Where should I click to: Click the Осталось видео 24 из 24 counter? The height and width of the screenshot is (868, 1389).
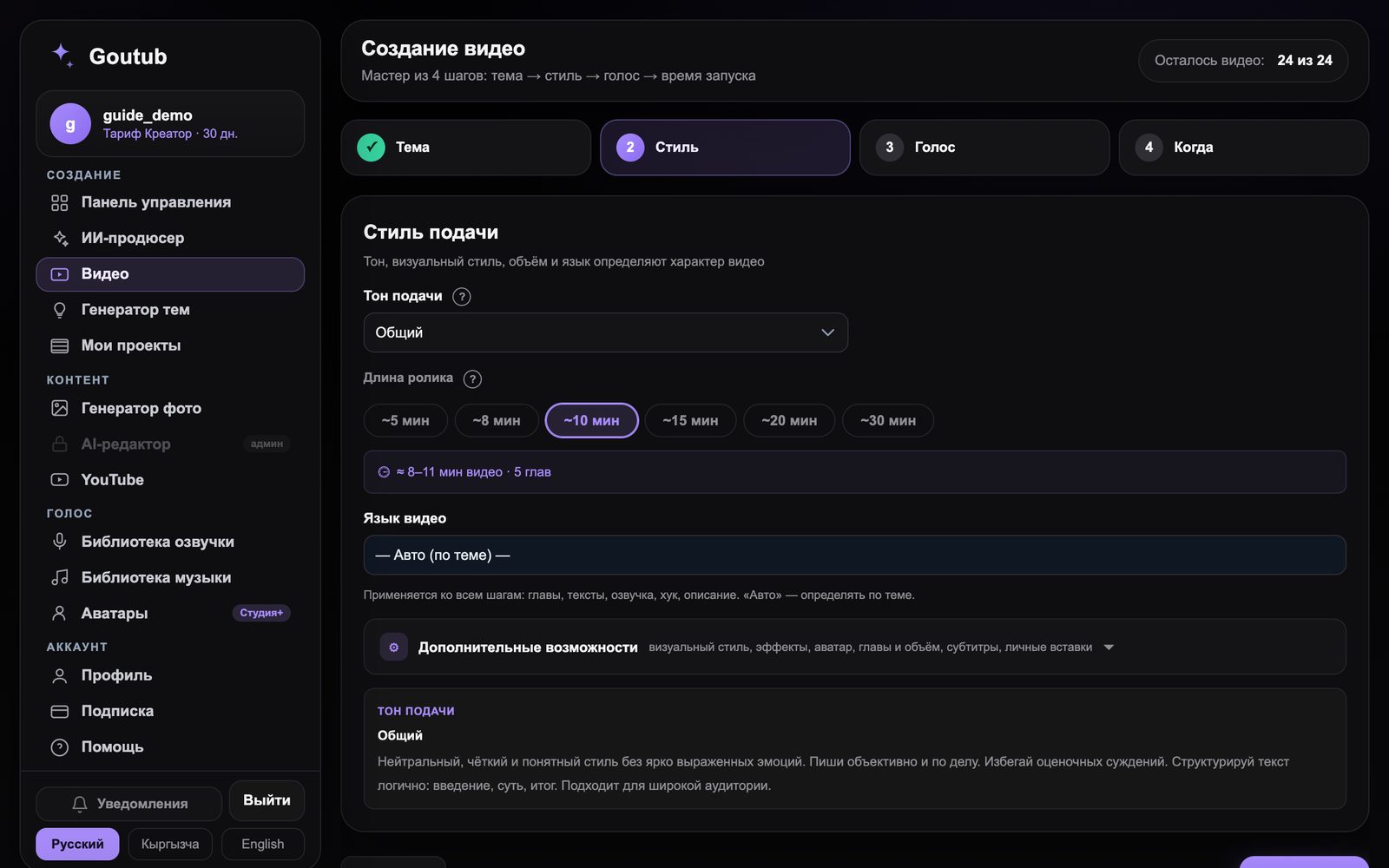pyautogui.click(x=1243, y=61)
